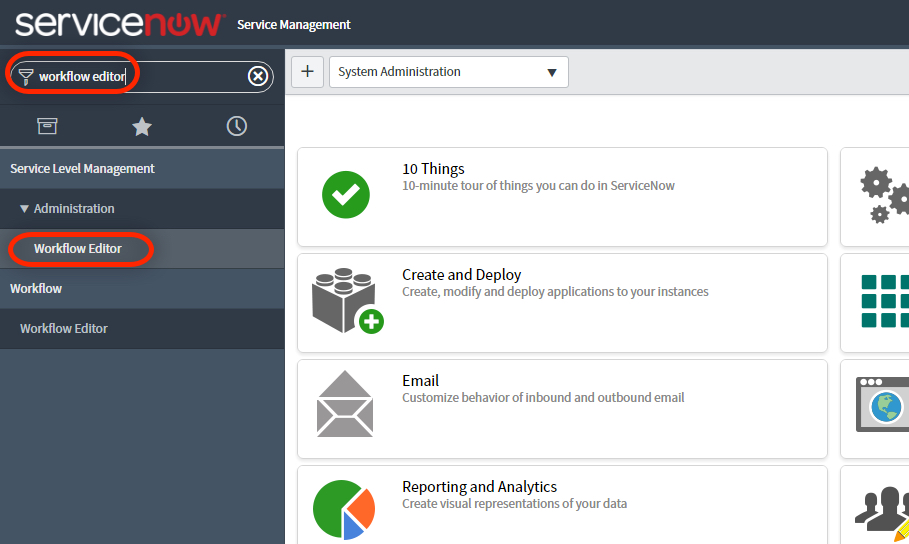Click the green checkmark 10 Things icon

pyautogui.click(x=346, y=195)
